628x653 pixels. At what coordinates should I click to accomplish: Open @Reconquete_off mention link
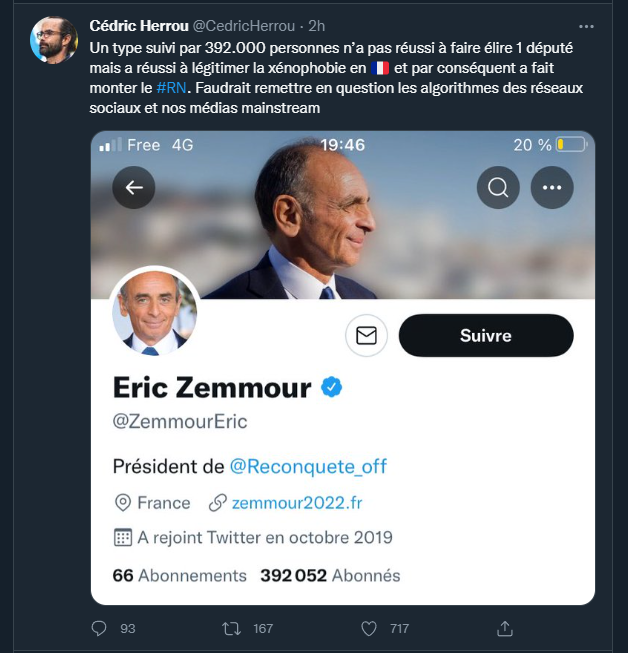[308, 466]
